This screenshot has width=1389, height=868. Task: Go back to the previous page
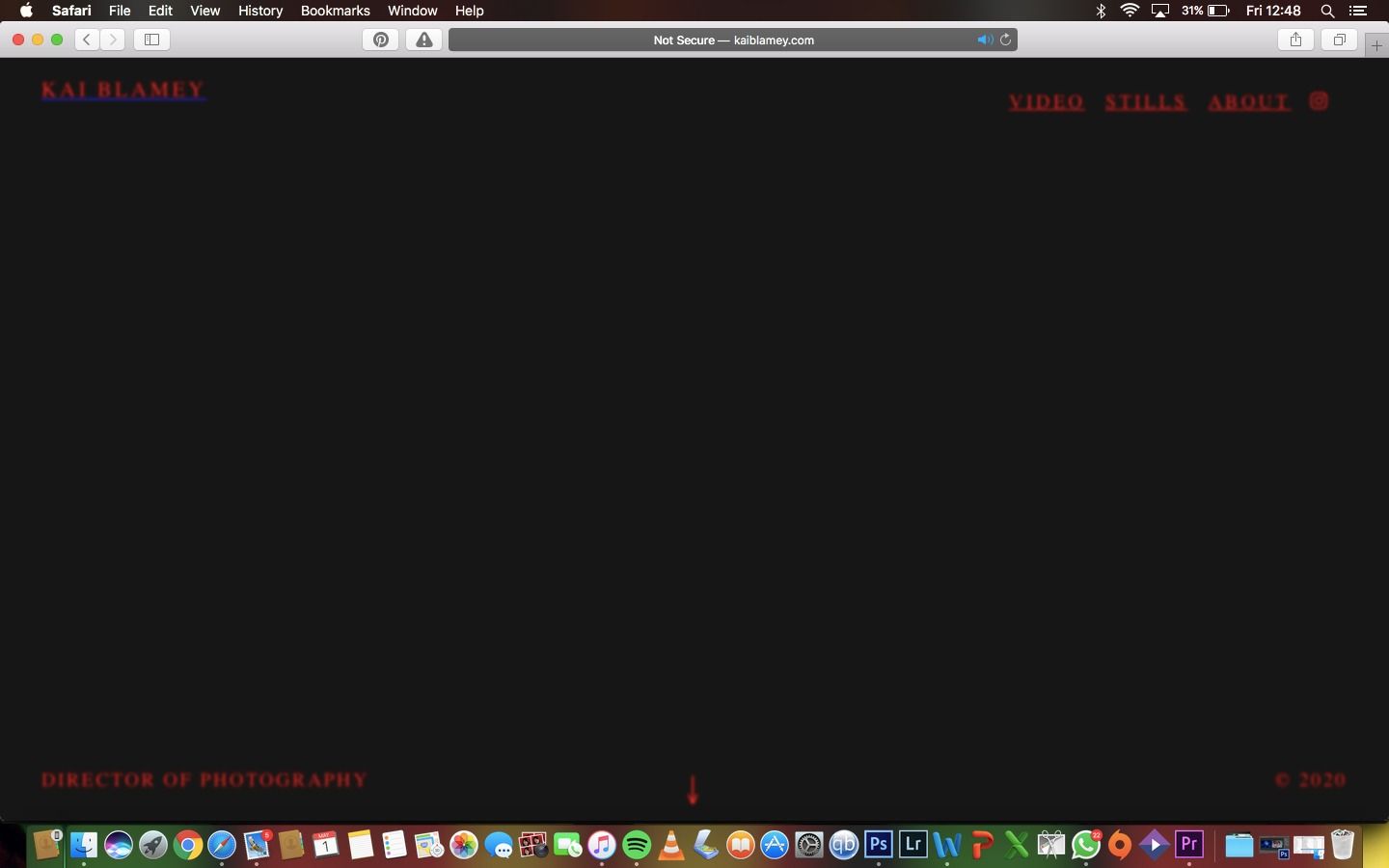pos(87,40)
